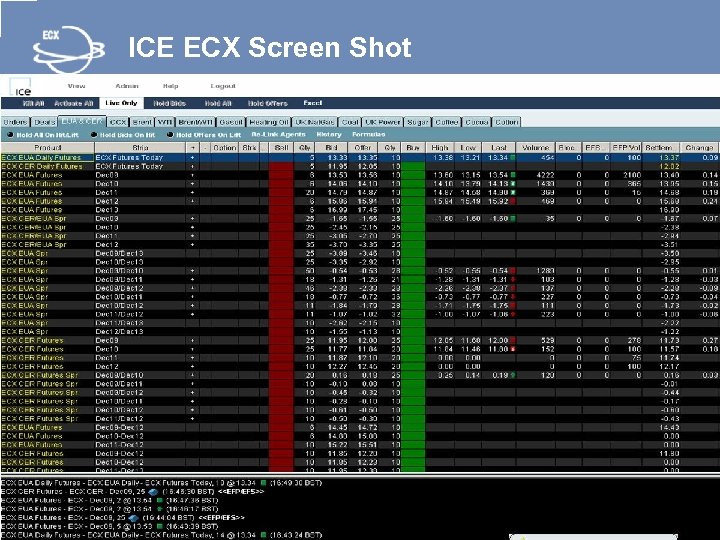The width and height of the screenshot is (720, 540).
Task: Click the green indicator beside Last 0.19
Action: click(x=512, y=375)
